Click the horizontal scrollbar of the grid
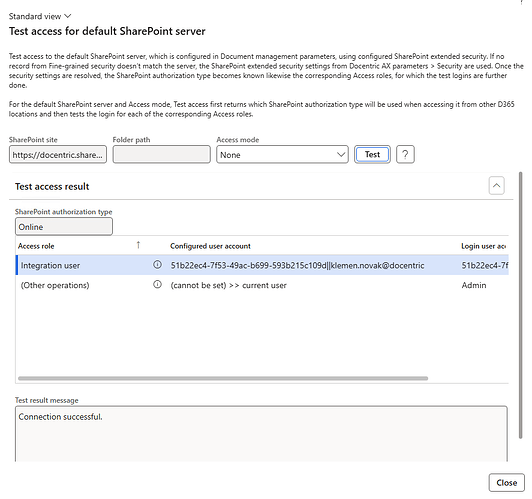The image size is (532, 499). click(223, 378)
